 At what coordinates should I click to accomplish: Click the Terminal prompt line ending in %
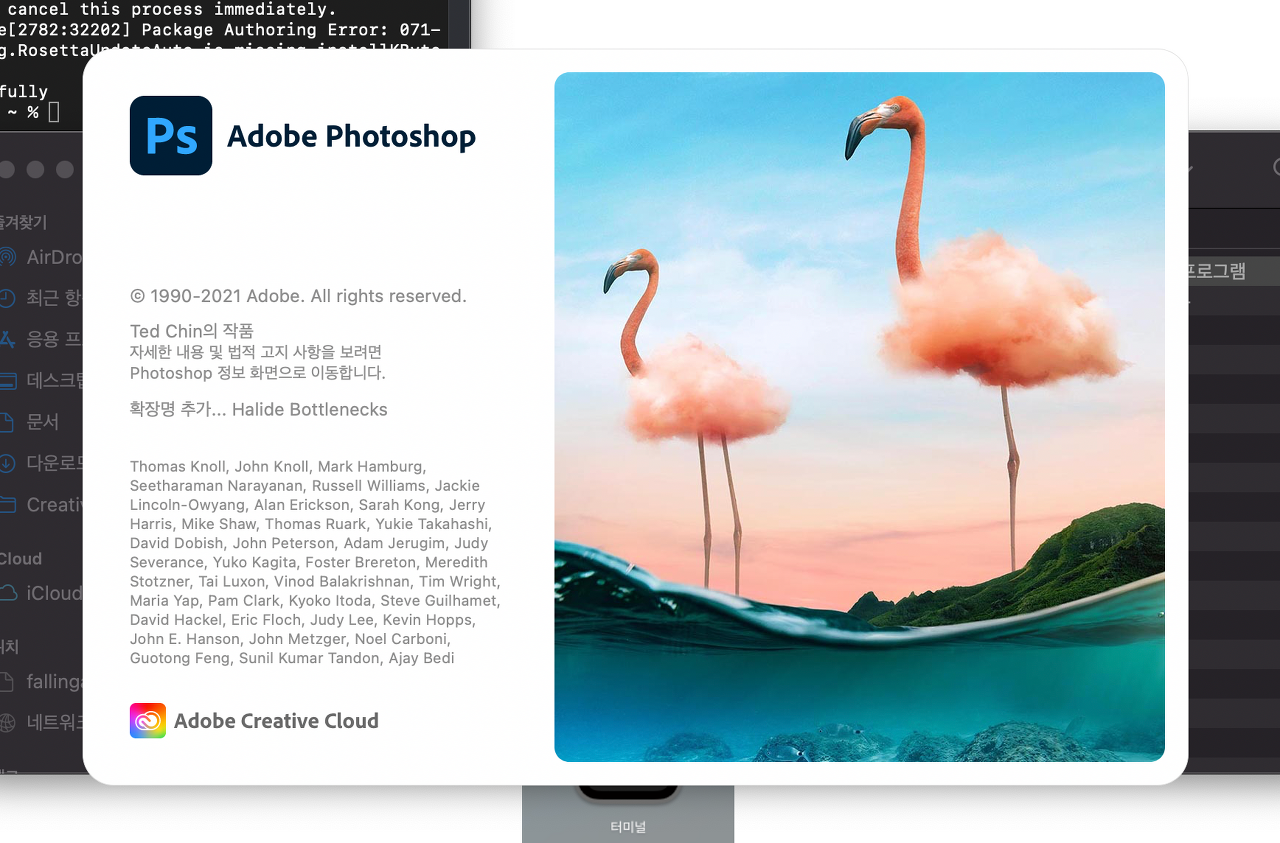[31, 112]
